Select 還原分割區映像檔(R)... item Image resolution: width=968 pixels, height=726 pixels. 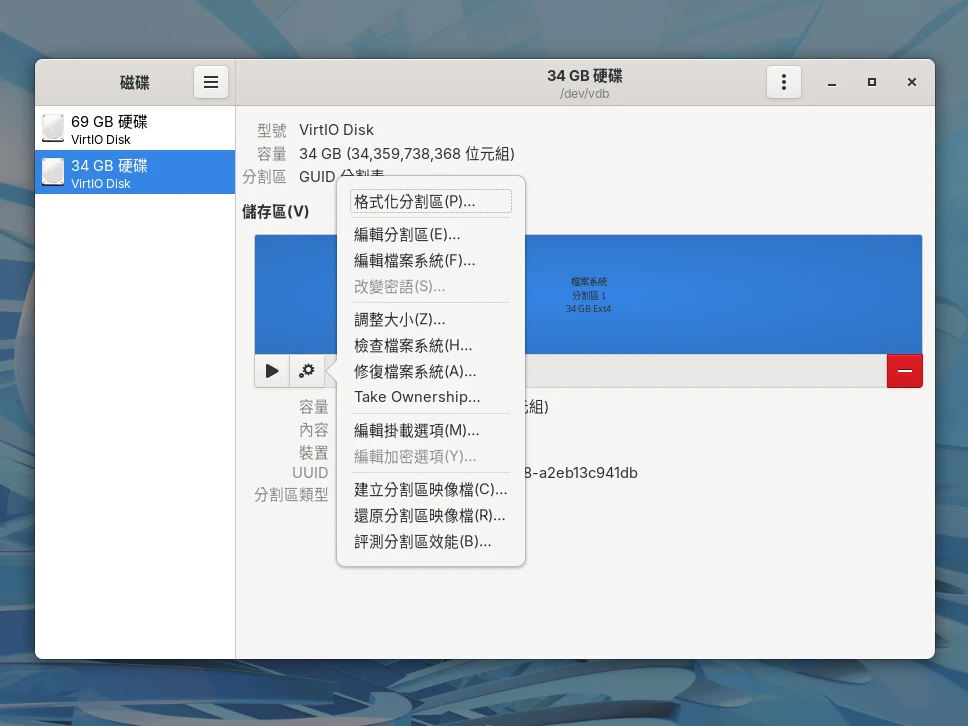click(429, 516)
